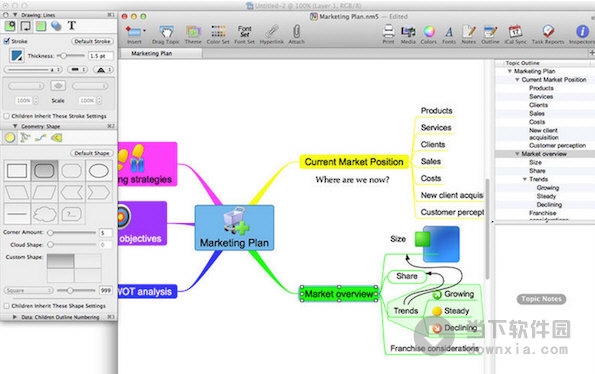This screenshot has height=374, width=595.
Task: Open the iCal Sync icon
Action: pos(515,31)
